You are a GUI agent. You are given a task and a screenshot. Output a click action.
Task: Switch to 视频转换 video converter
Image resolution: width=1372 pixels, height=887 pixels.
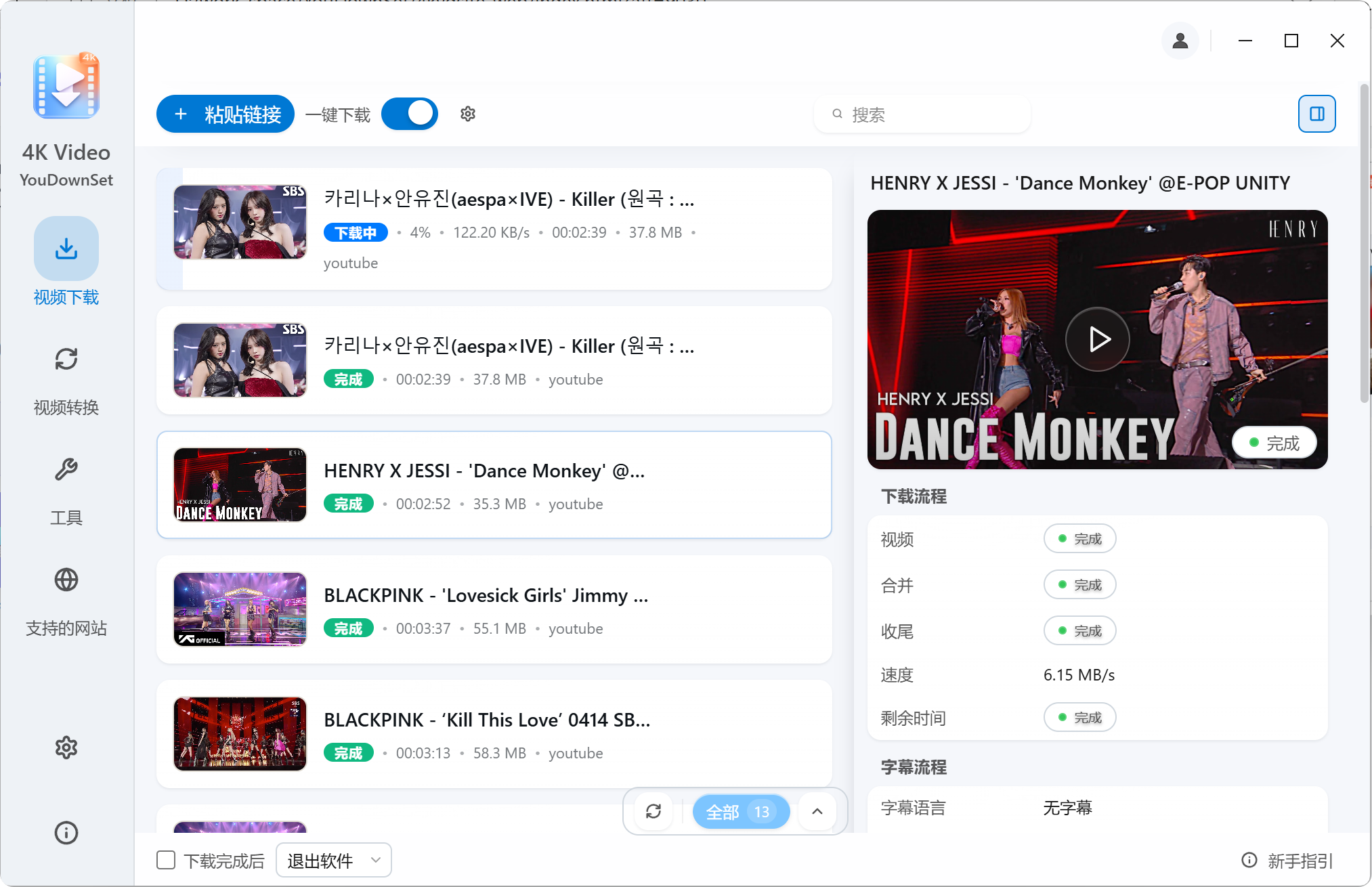[66, 359]
